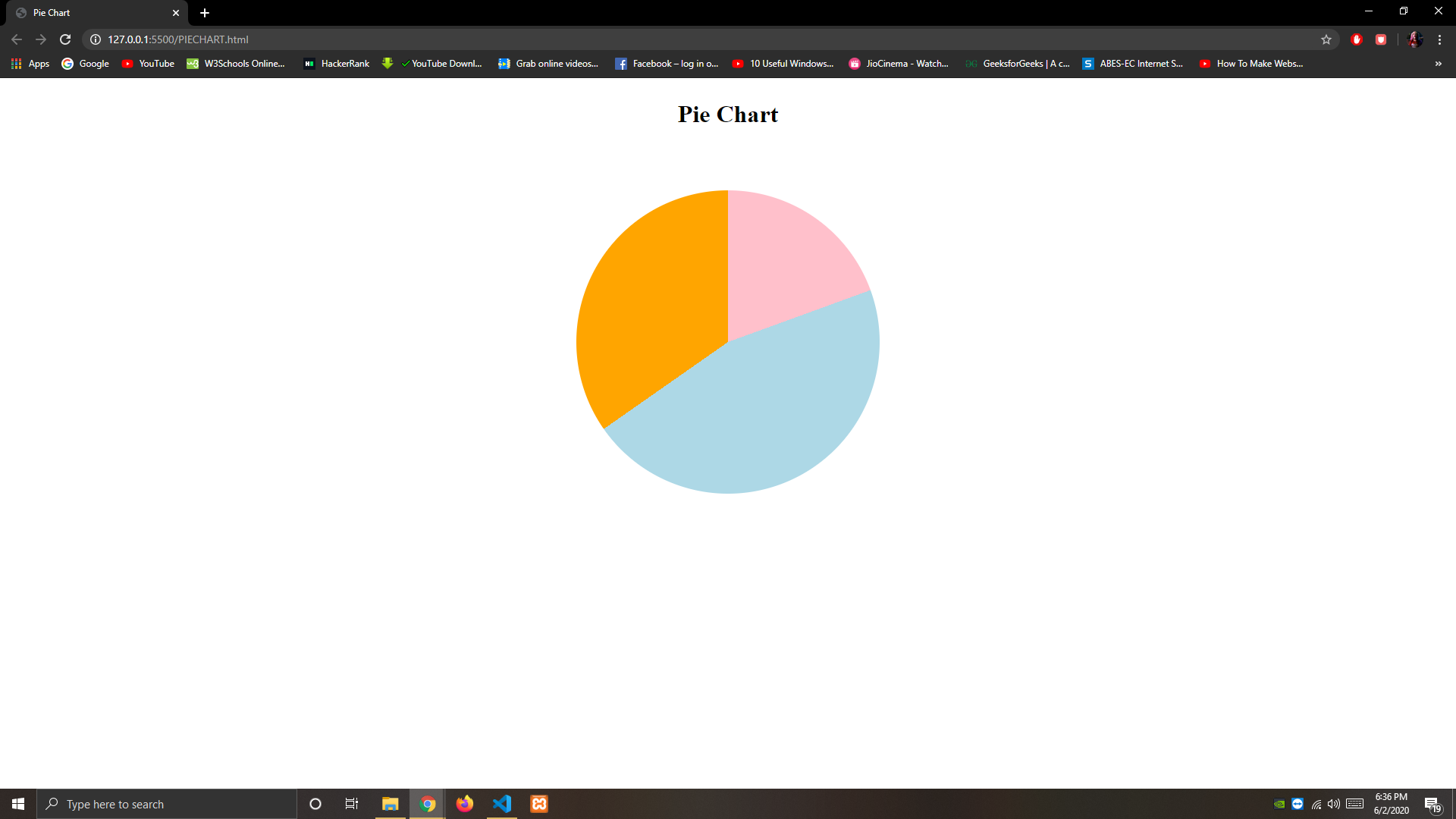Image resolution: width=1456 pixels, height=819 pixels.
Task: Open VS Code in taskbar
Action: [x=502, y=803]
